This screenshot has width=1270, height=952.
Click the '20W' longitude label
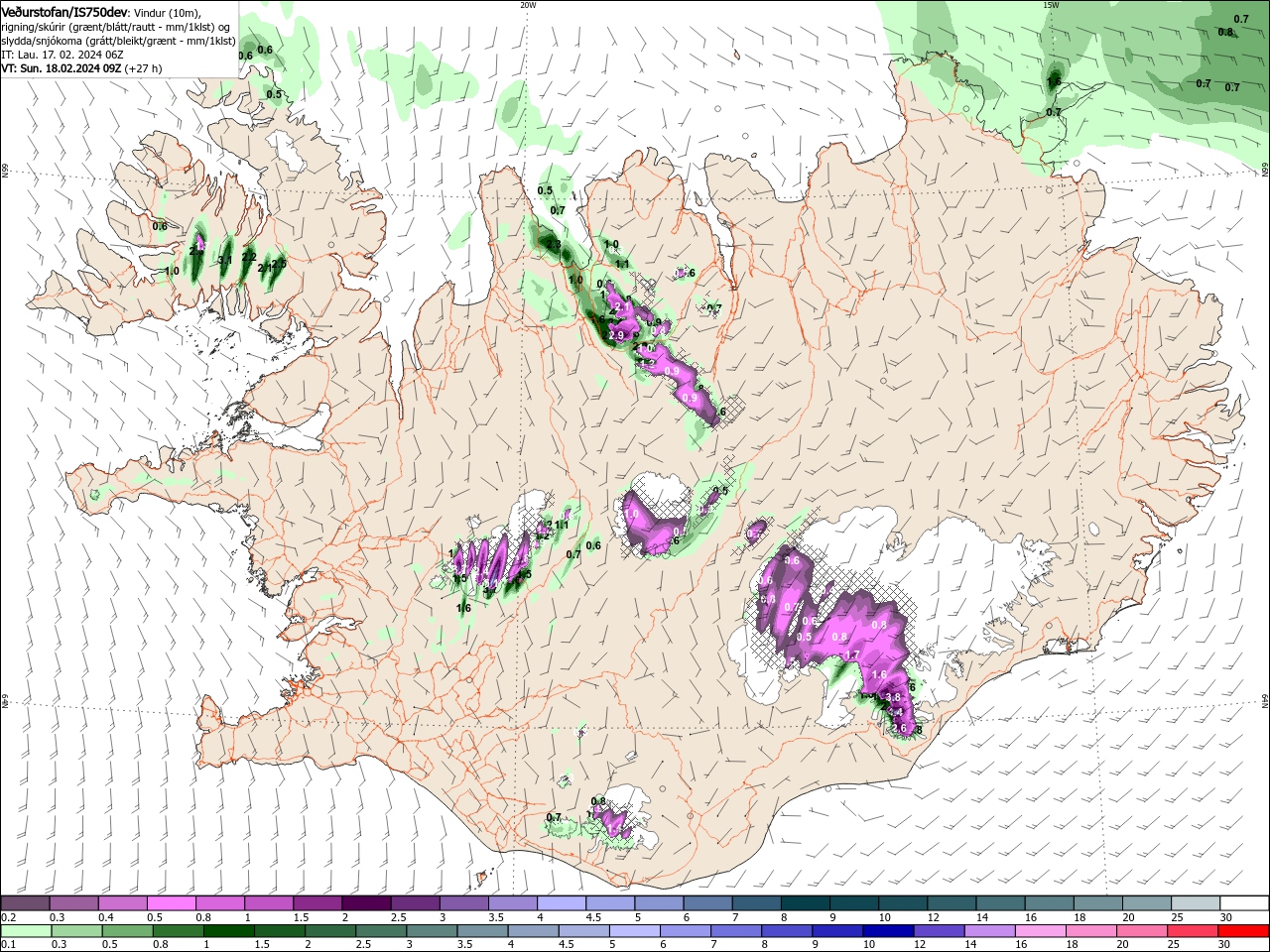(528, 5)
